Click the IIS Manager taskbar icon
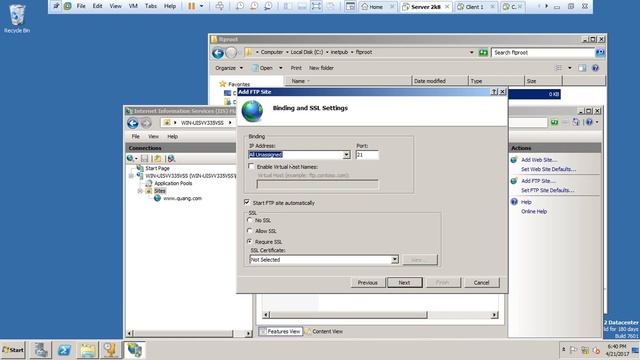The width and height of the screenshot is (640, 360). 134,350
